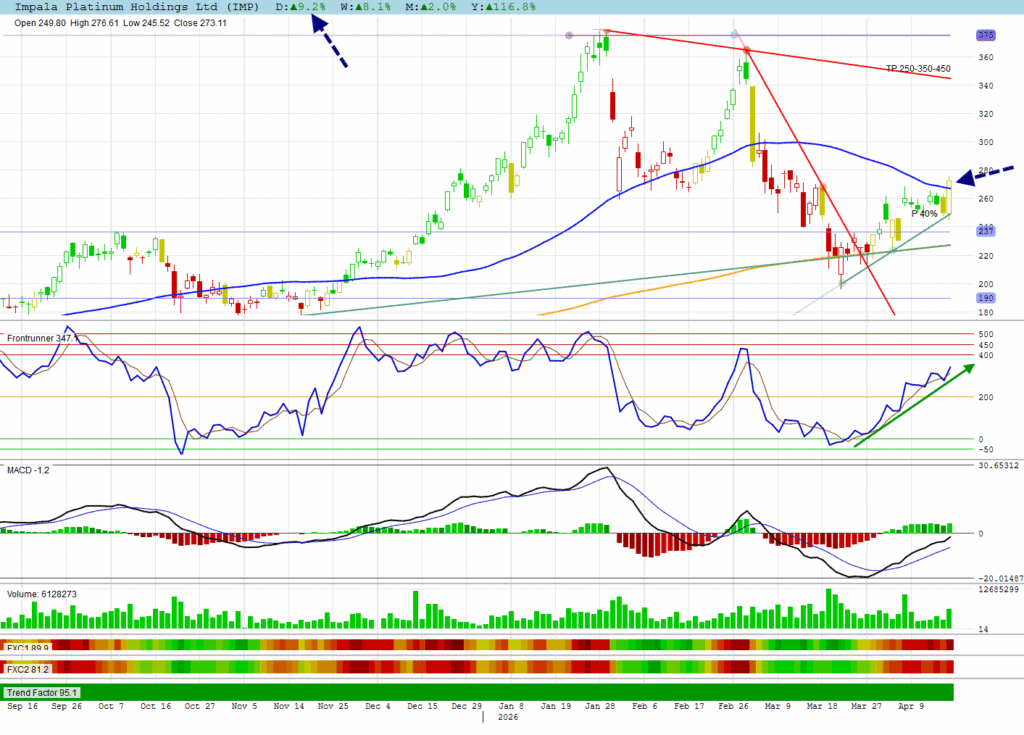Click the grey circle marker on 375 line
Screen dimensions: 1024x735
click(x=569, y=36)
